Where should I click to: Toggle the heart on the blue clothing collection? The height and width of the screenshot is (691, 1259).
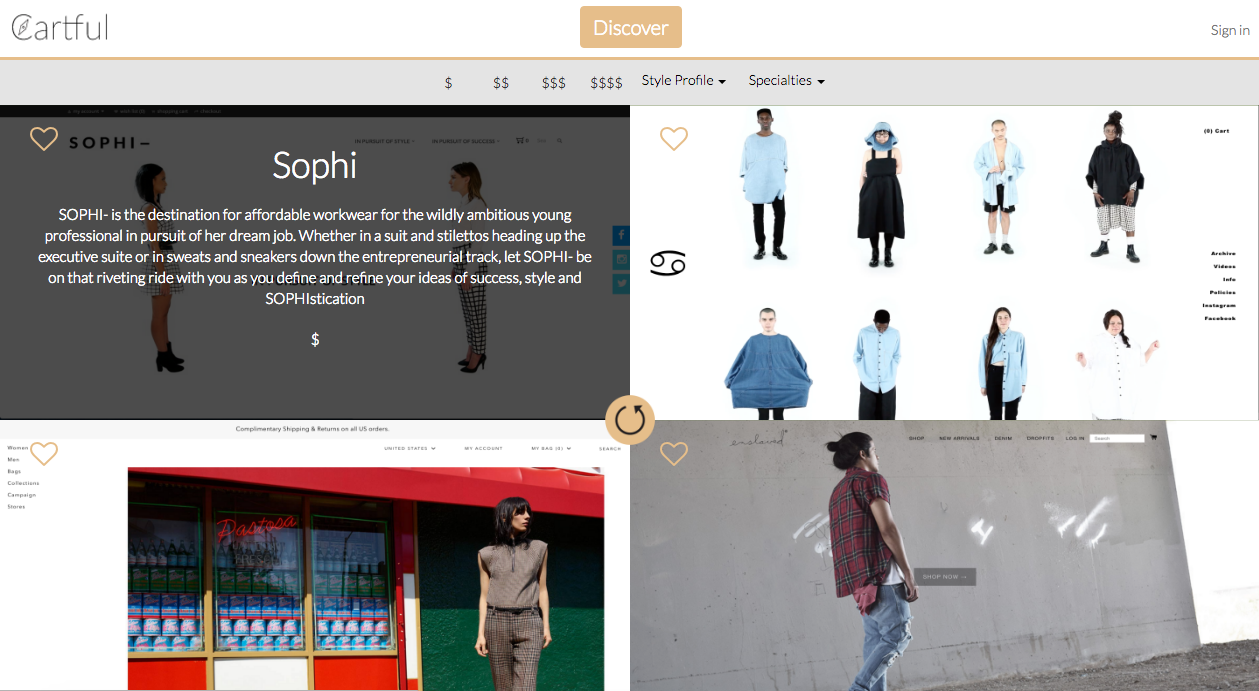(674, 138)
